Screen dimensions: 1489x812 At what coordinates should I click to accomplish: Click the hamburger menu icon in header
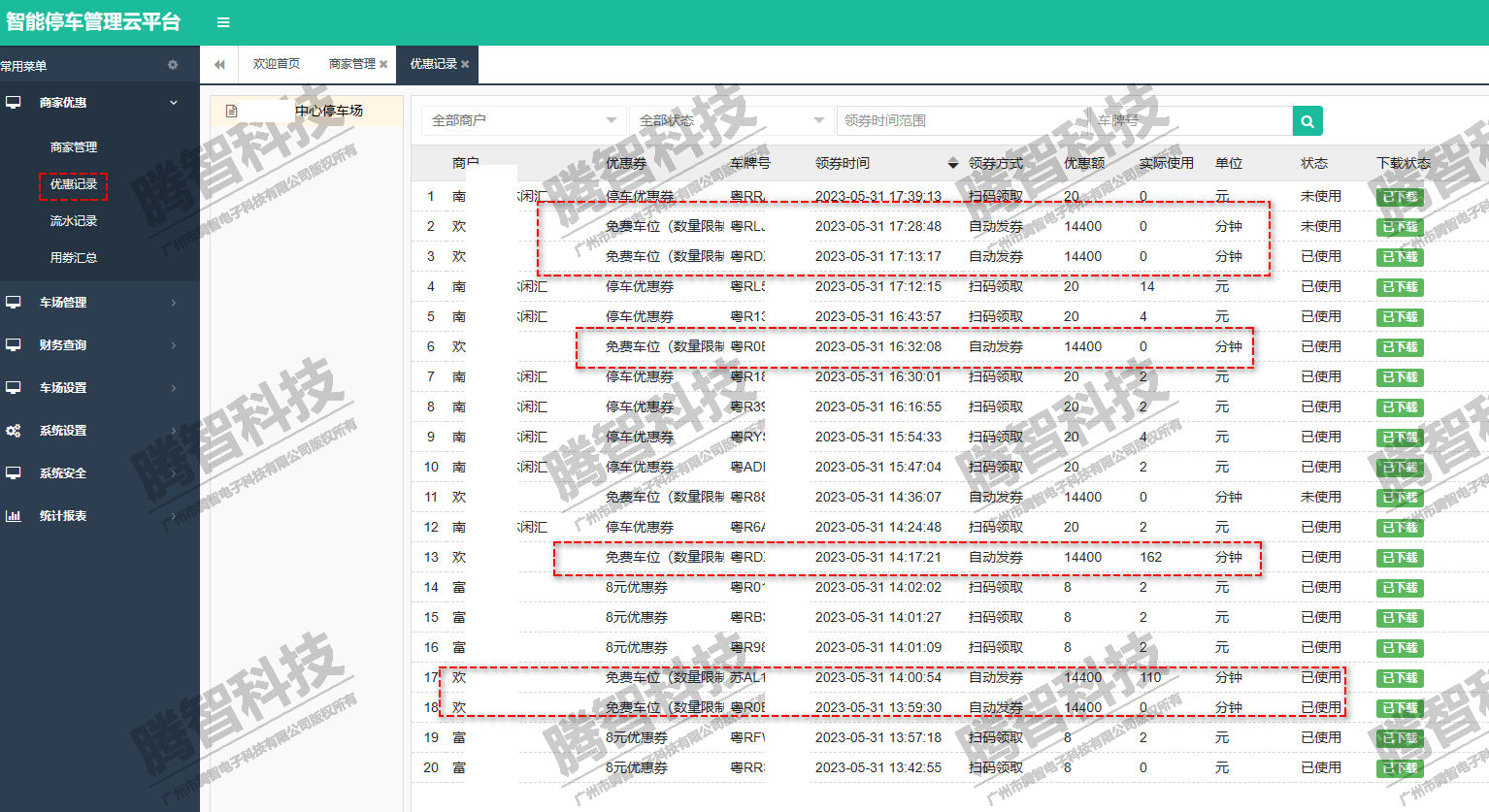pyautogui.click(x=223, y=22)
